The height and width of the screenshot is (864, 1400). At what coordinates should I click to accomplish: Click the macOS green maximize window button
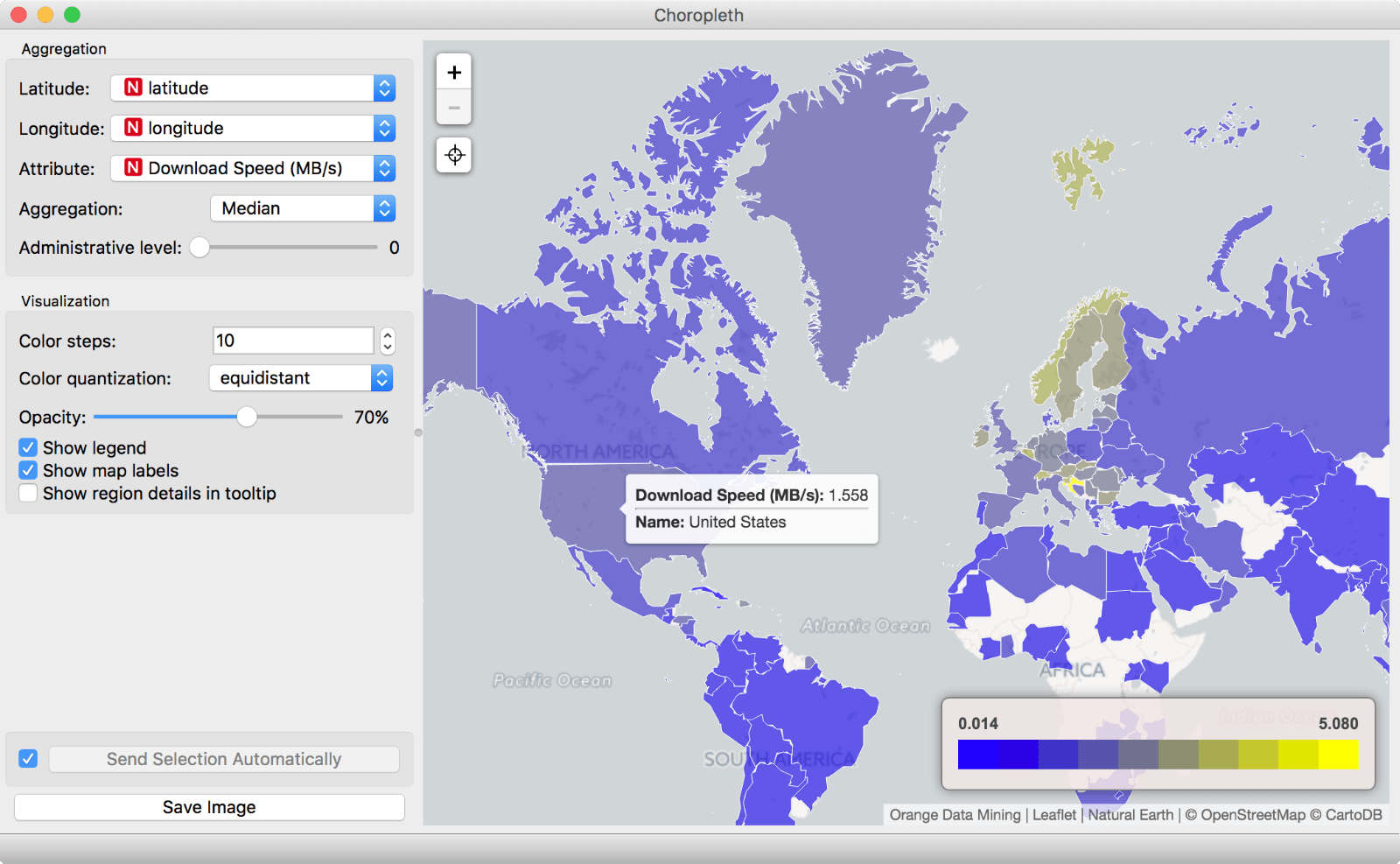[x=73, y=15]
